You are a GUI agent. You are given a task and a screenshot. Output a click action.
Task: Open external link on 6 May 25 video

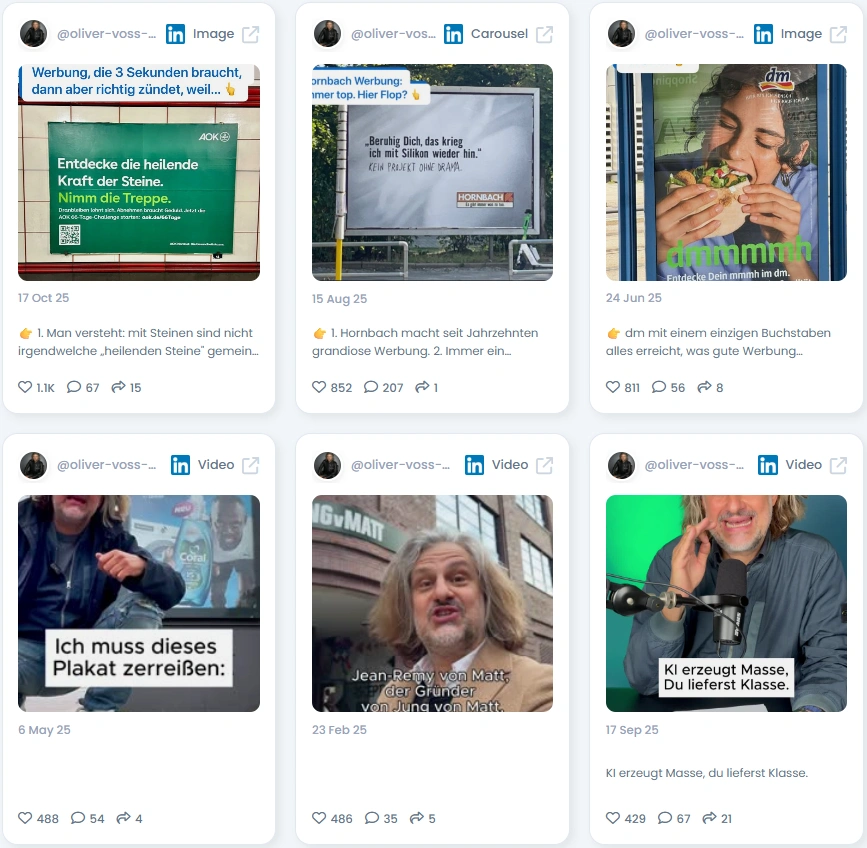pos(250,465)
